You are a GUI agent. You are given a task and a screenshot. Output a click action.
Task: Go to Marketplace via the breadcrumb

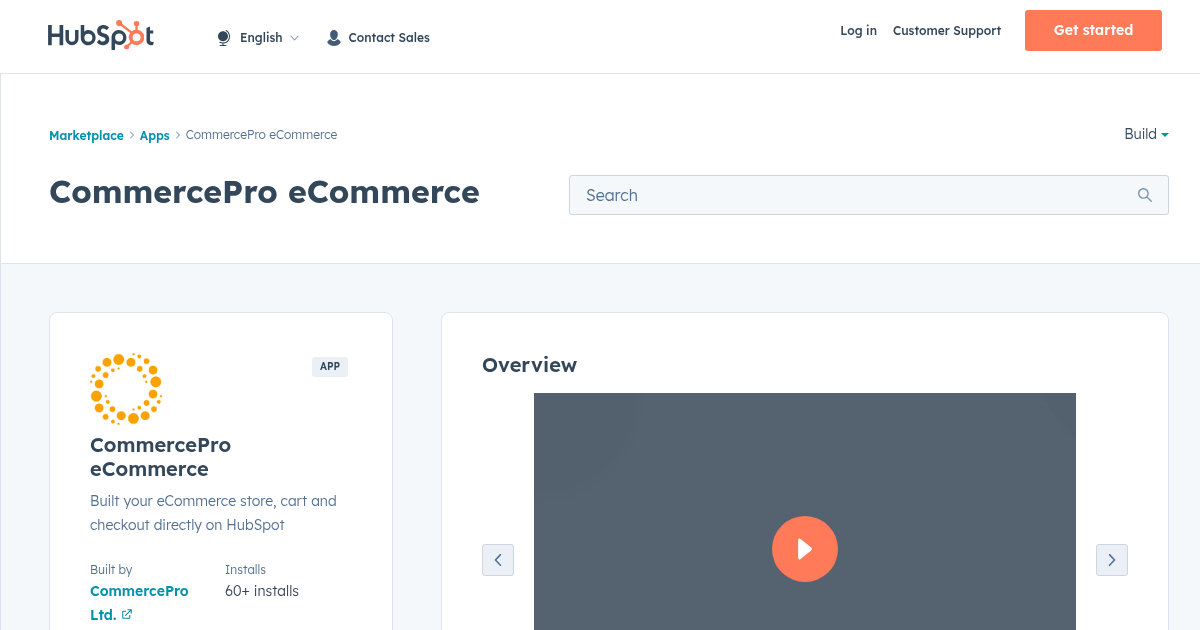[x=86, y=135]
